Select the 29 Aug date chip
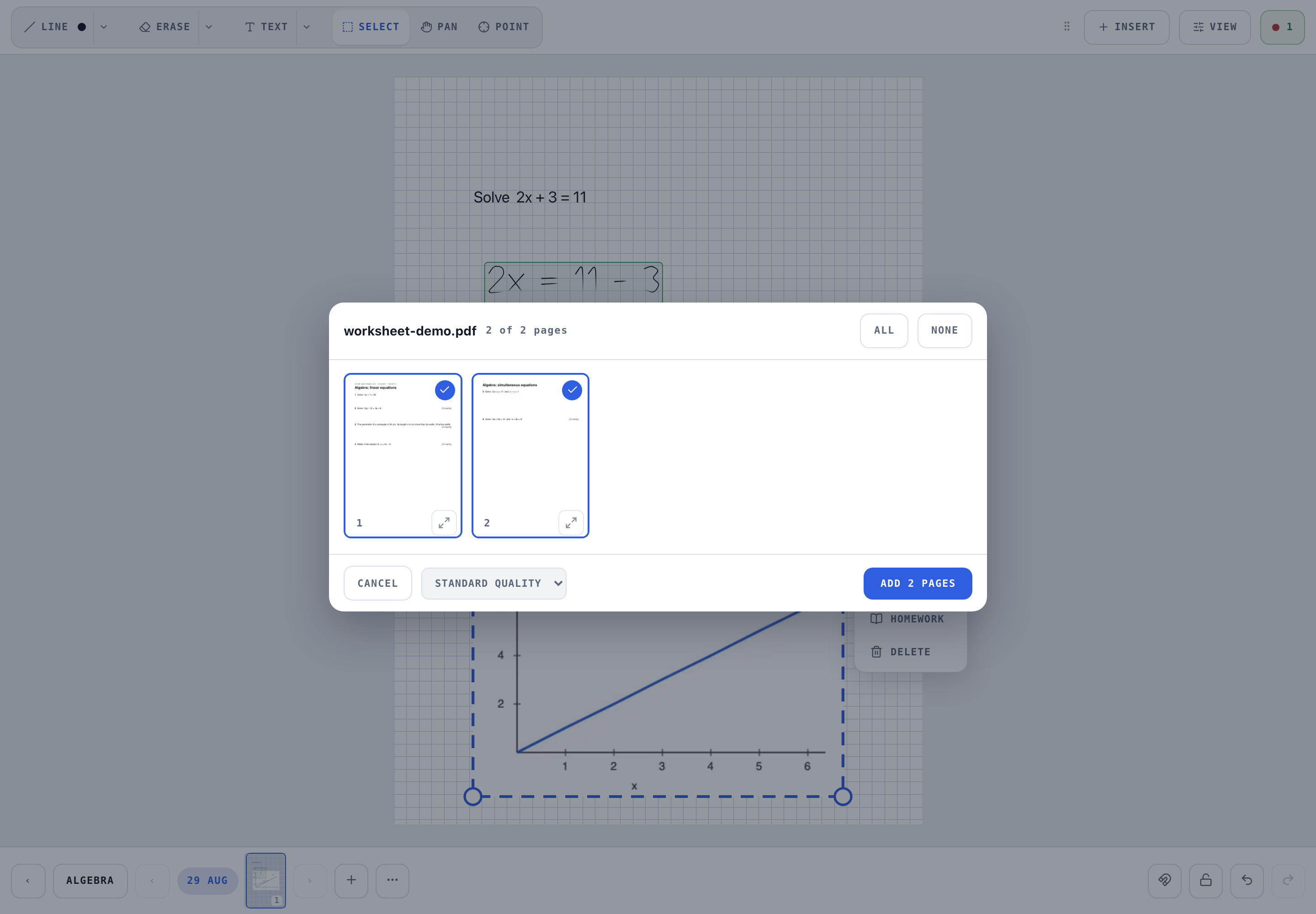This screenshot has width=1316, height=914. coord(207,881)
